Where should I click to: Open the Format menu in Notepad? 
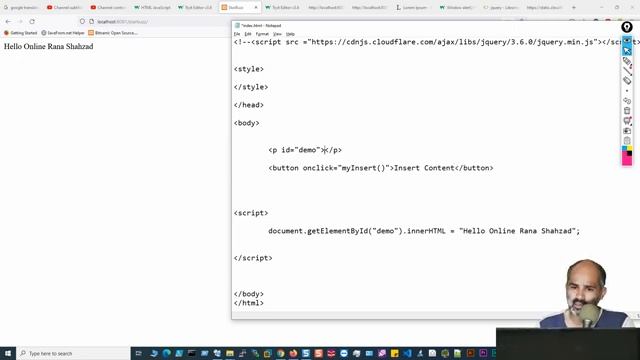click(262, 34)
